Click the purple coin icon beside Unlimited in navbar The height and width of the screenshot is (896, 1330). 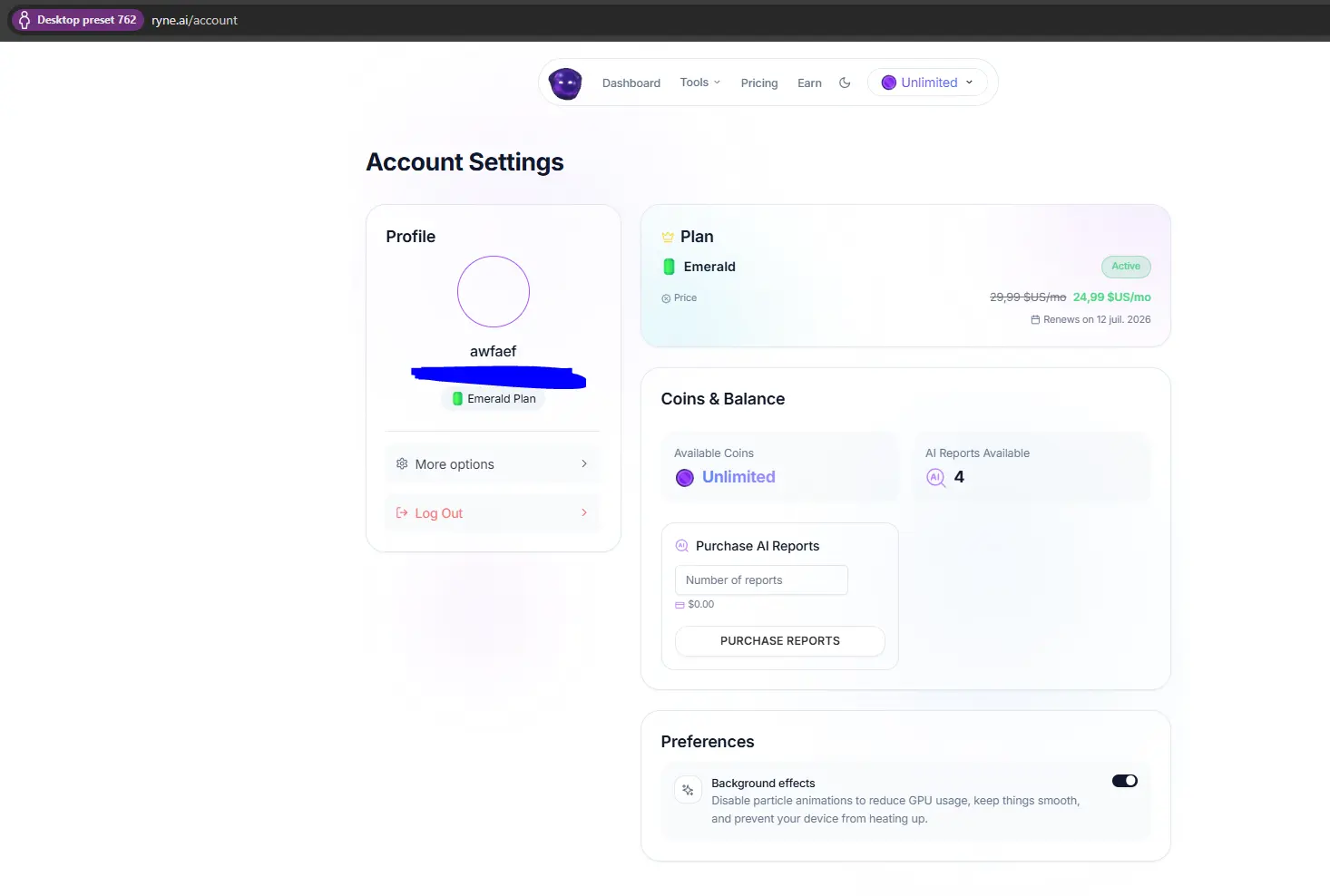[889, 83]
